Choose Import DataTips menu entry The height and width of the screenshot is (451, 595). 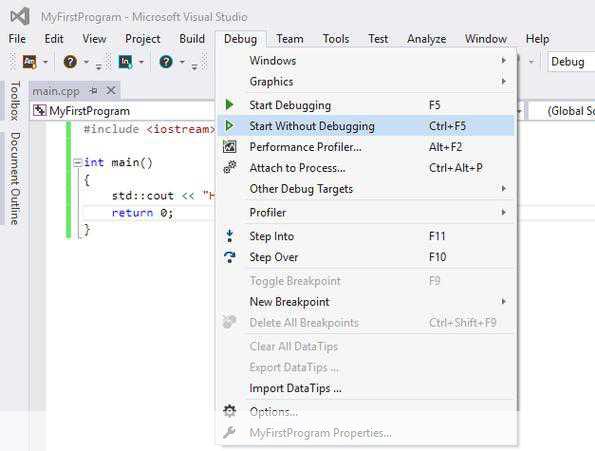coord(366,388)
